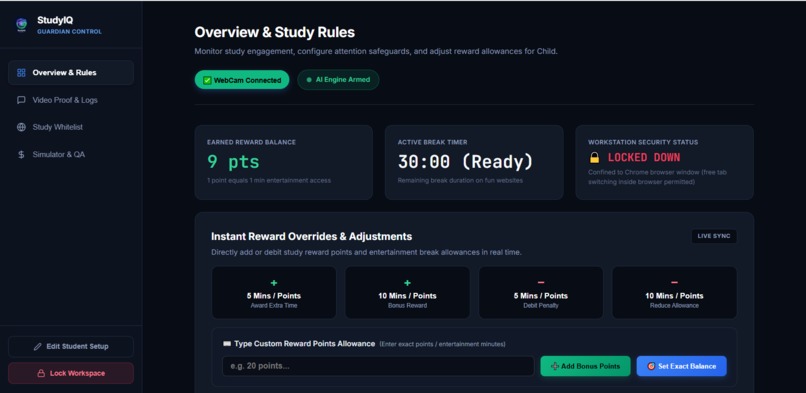The width and height of the screenshot is (806, 393).
Task: Click the Overview & Rules grid icon
Action: (x=21, y=72)
